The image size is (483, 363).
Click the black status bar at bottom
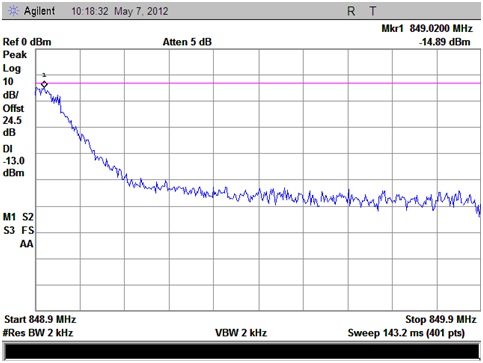click(x=242, y=352)
